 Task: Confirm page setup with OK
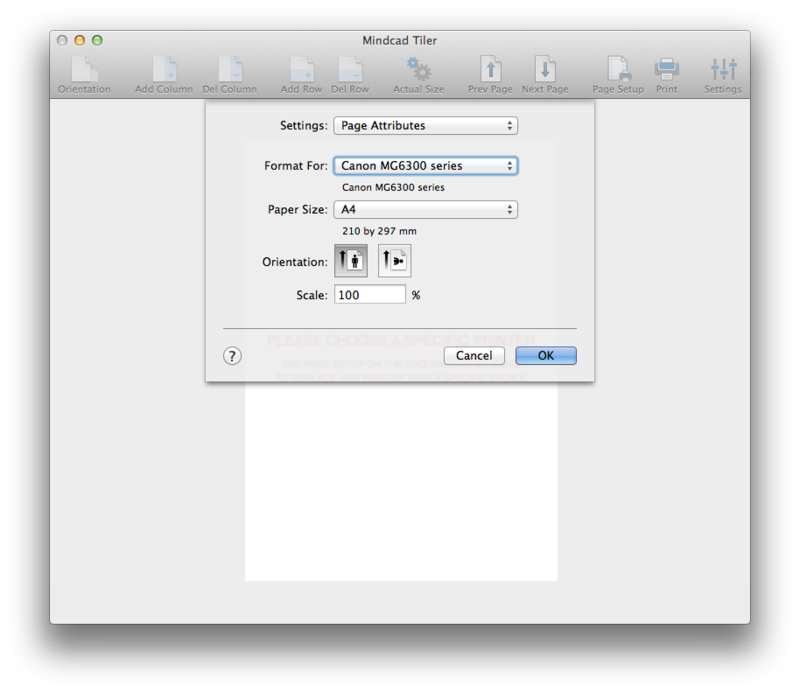tap(546, 356)
